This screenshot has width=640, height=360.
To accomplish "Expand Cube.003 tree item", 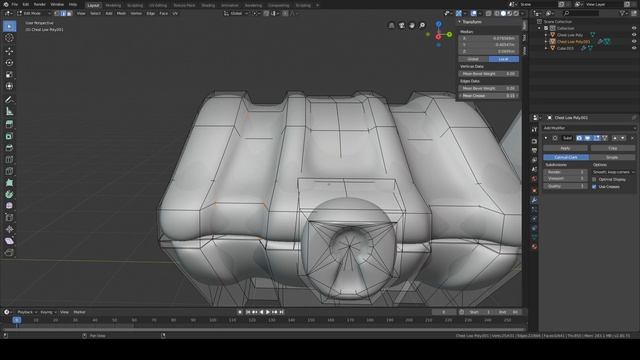I will click(546, 48).
